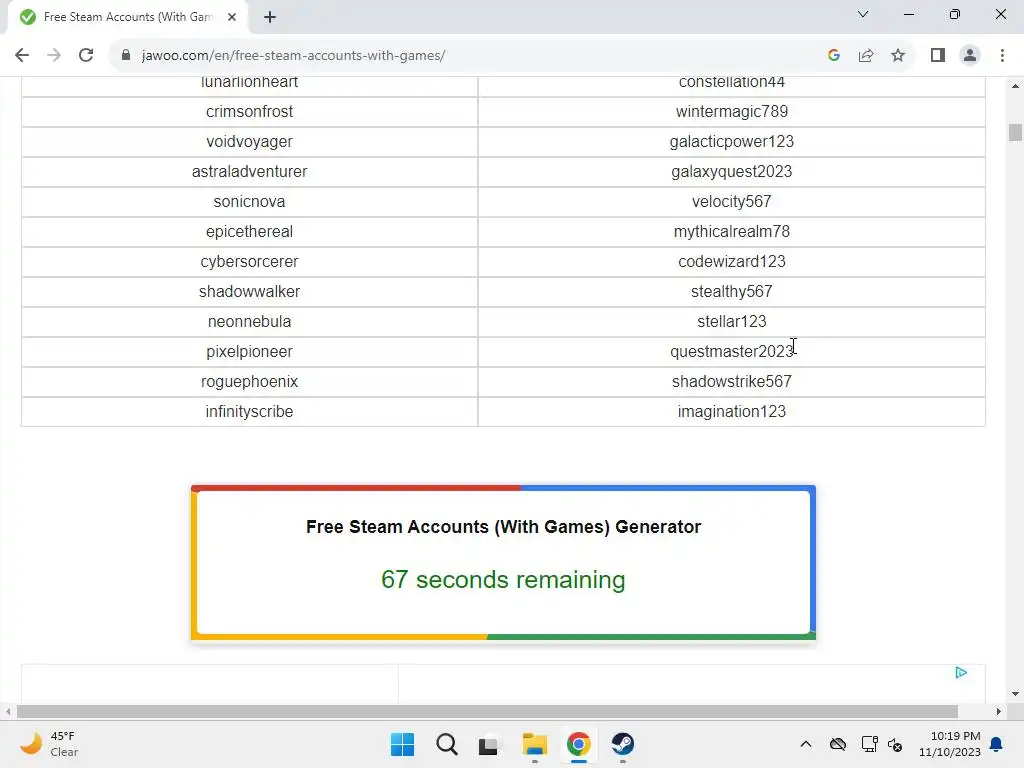
Task: Click the username crimsonfrost
Action: 249,112
